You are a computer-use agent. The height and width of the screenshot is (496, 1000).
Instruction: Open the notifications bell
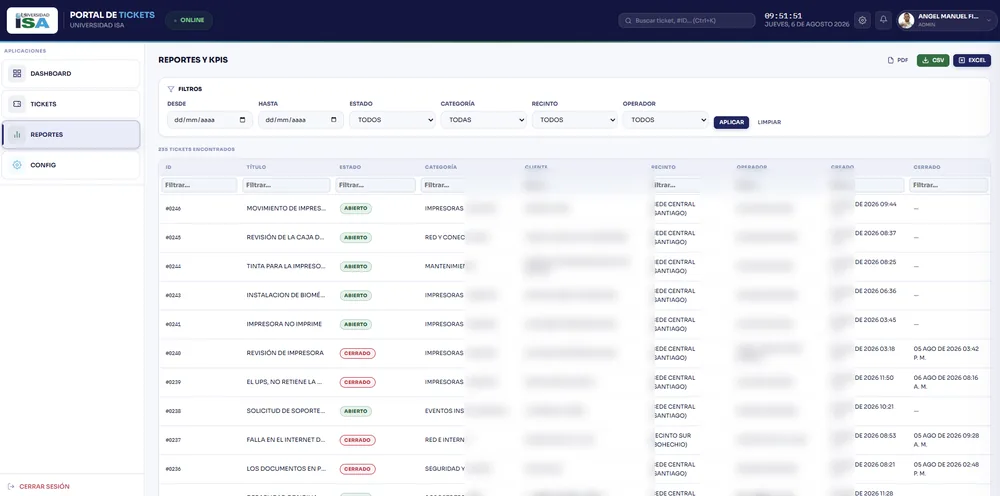(883, 20)
